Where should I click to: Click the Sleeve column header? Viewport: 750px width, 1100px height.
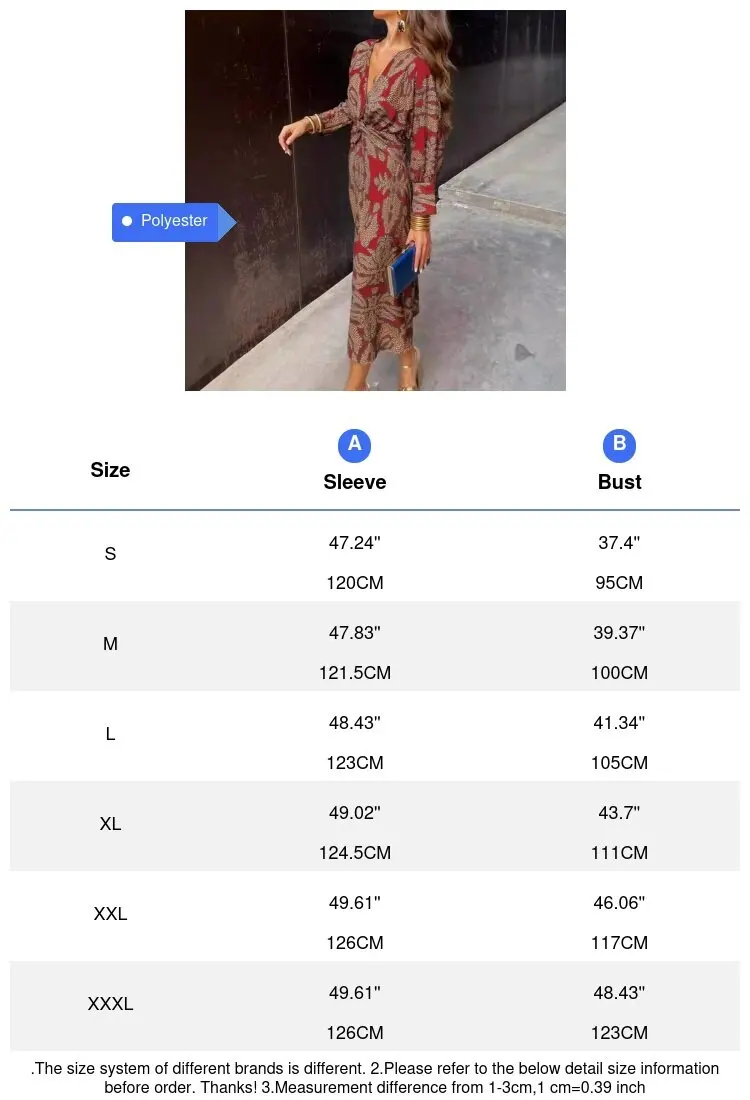354,482
